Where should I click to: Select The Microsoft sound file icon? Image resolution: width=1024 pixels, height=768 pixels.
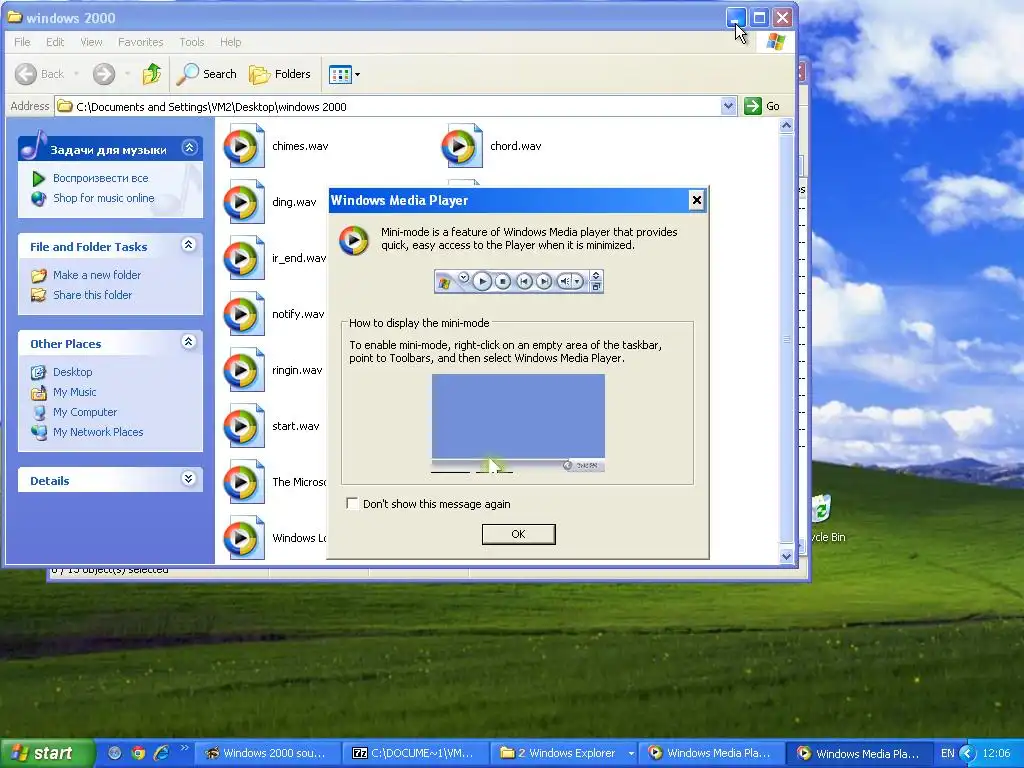[x=244, y=482]
